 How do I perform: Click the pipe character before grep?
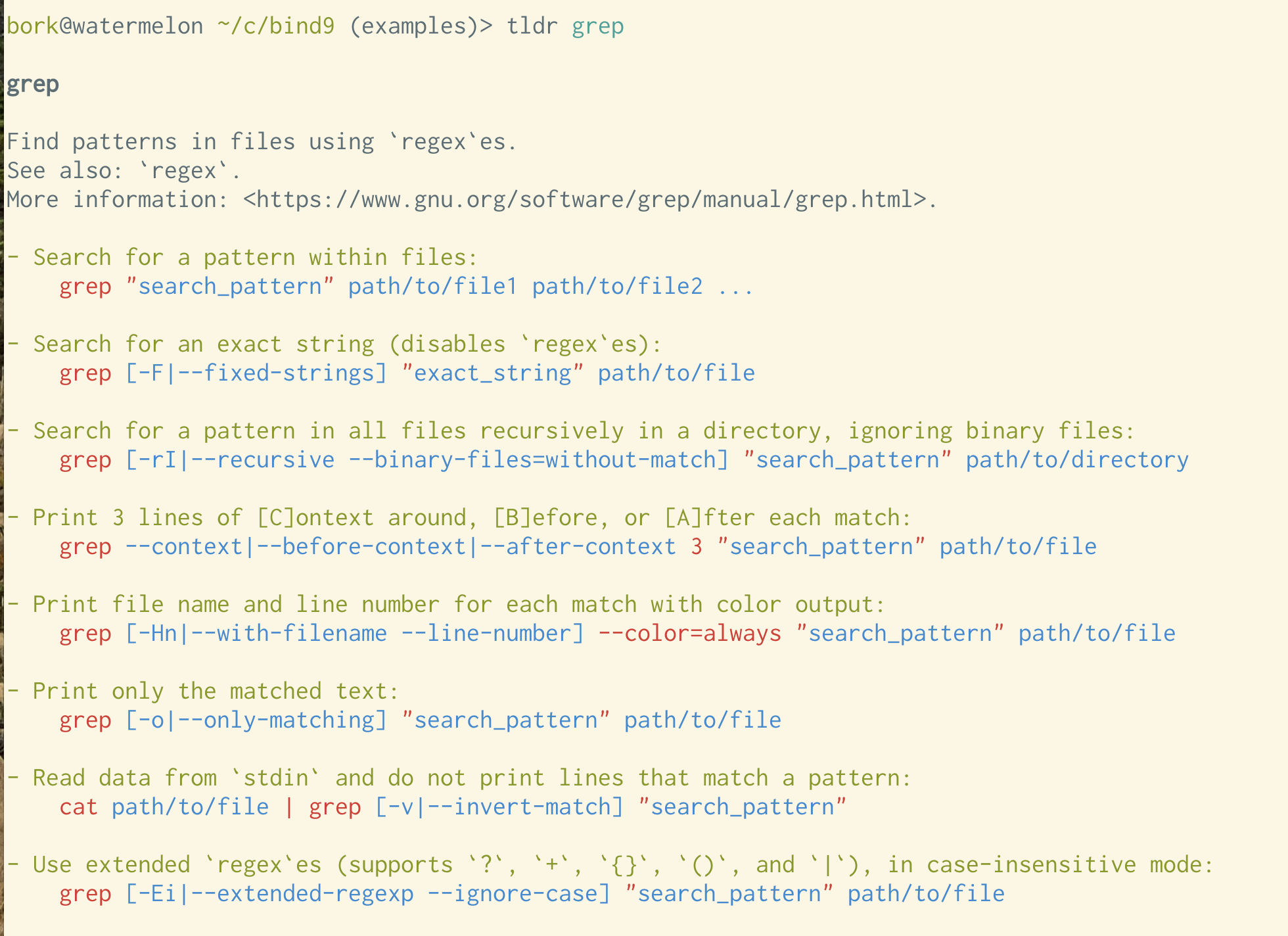click(289, 807)
